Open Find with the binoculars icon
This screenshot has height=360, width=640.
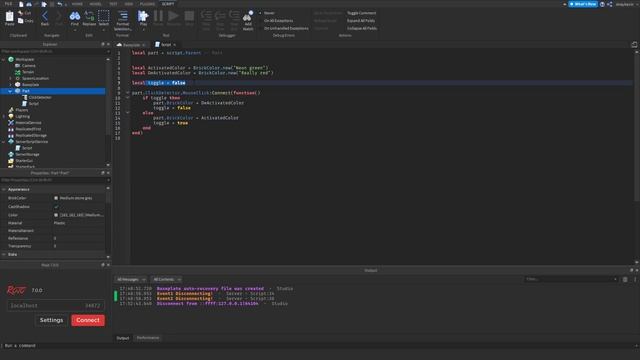75,16
